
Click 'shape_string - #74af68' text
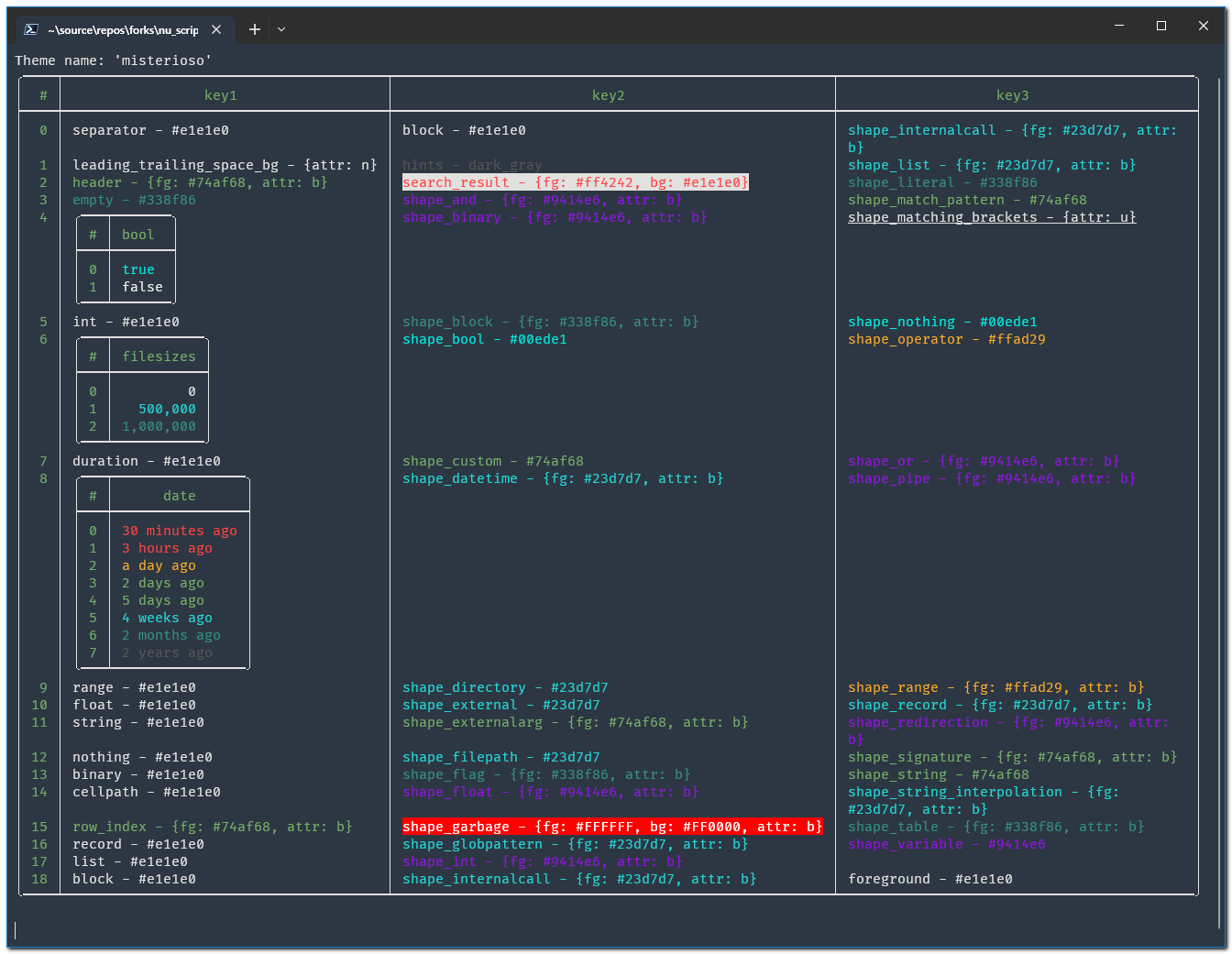939,774
